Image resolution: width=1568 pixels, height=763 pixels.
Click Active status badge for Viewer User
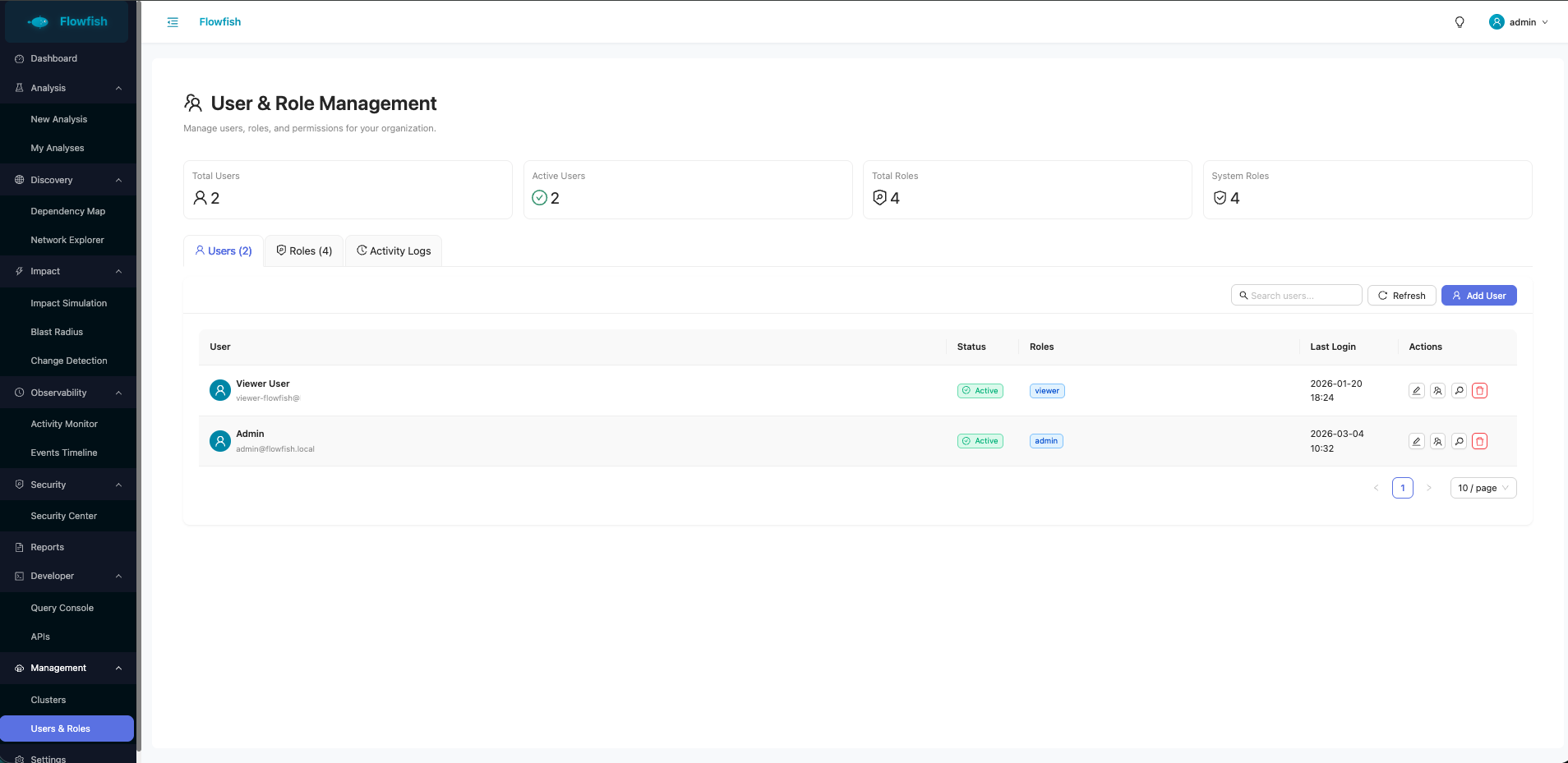(x=980, y=391)
